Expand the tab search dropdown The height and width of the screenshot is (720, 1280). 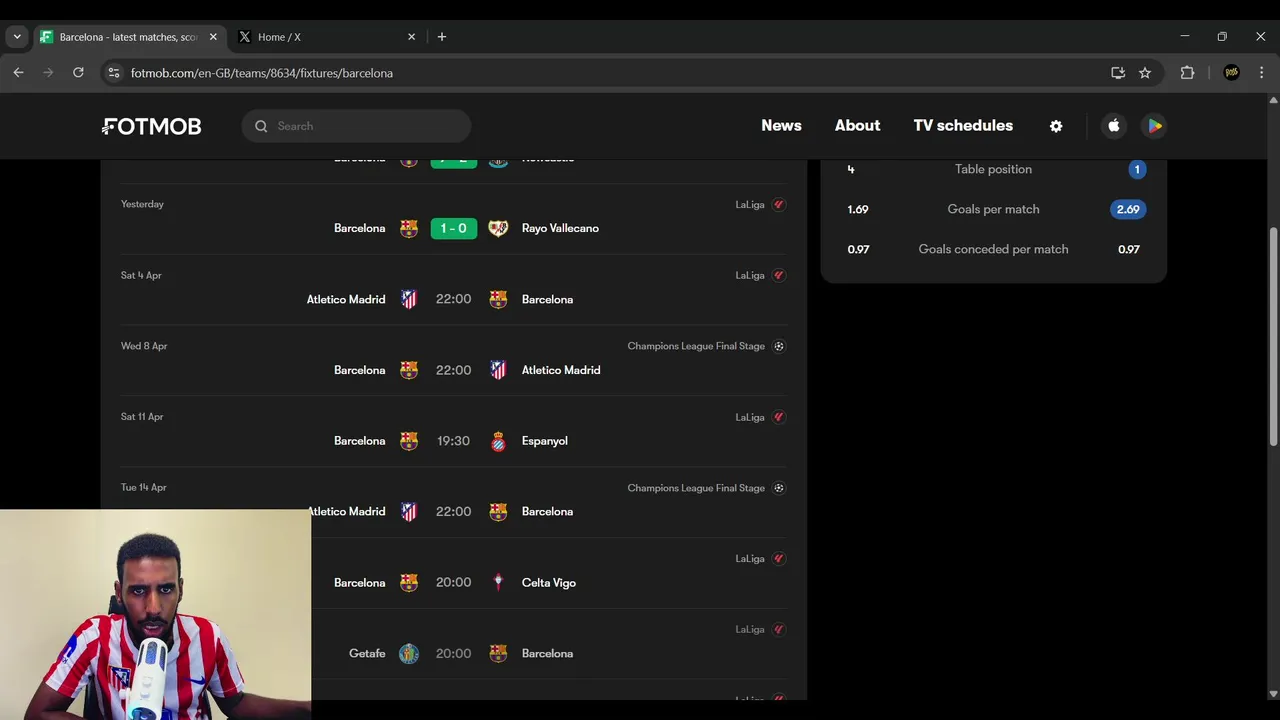17,37
